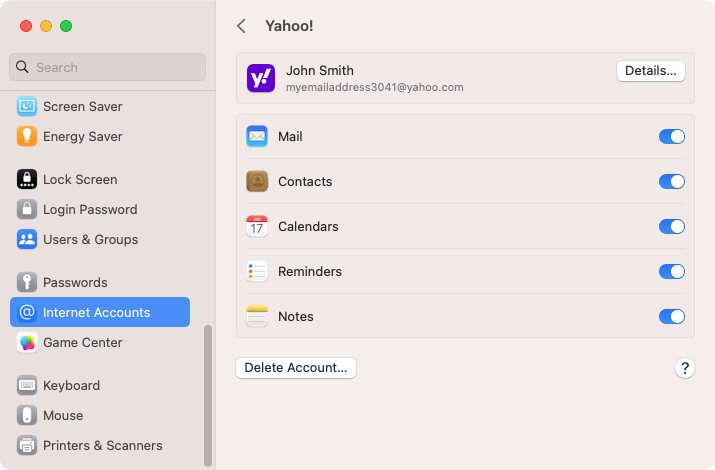Click the Calendars date icon

click(257, 227)
